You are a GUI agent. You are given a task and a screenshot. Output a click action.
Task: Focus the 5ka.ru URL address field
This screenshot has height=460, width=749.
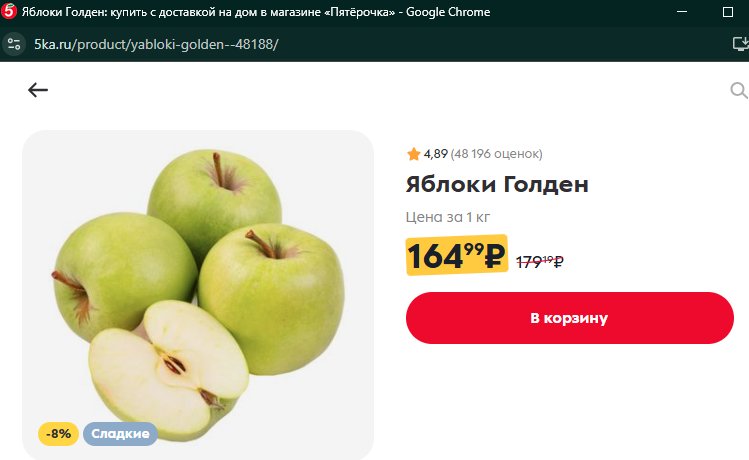click(156, 44)
